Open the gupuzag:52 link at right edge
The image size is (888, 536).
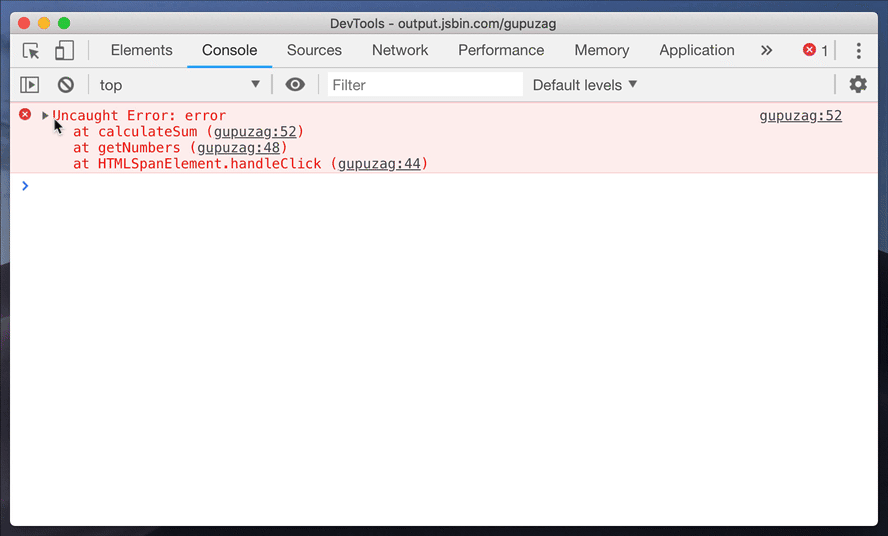[x=800, y=116]
